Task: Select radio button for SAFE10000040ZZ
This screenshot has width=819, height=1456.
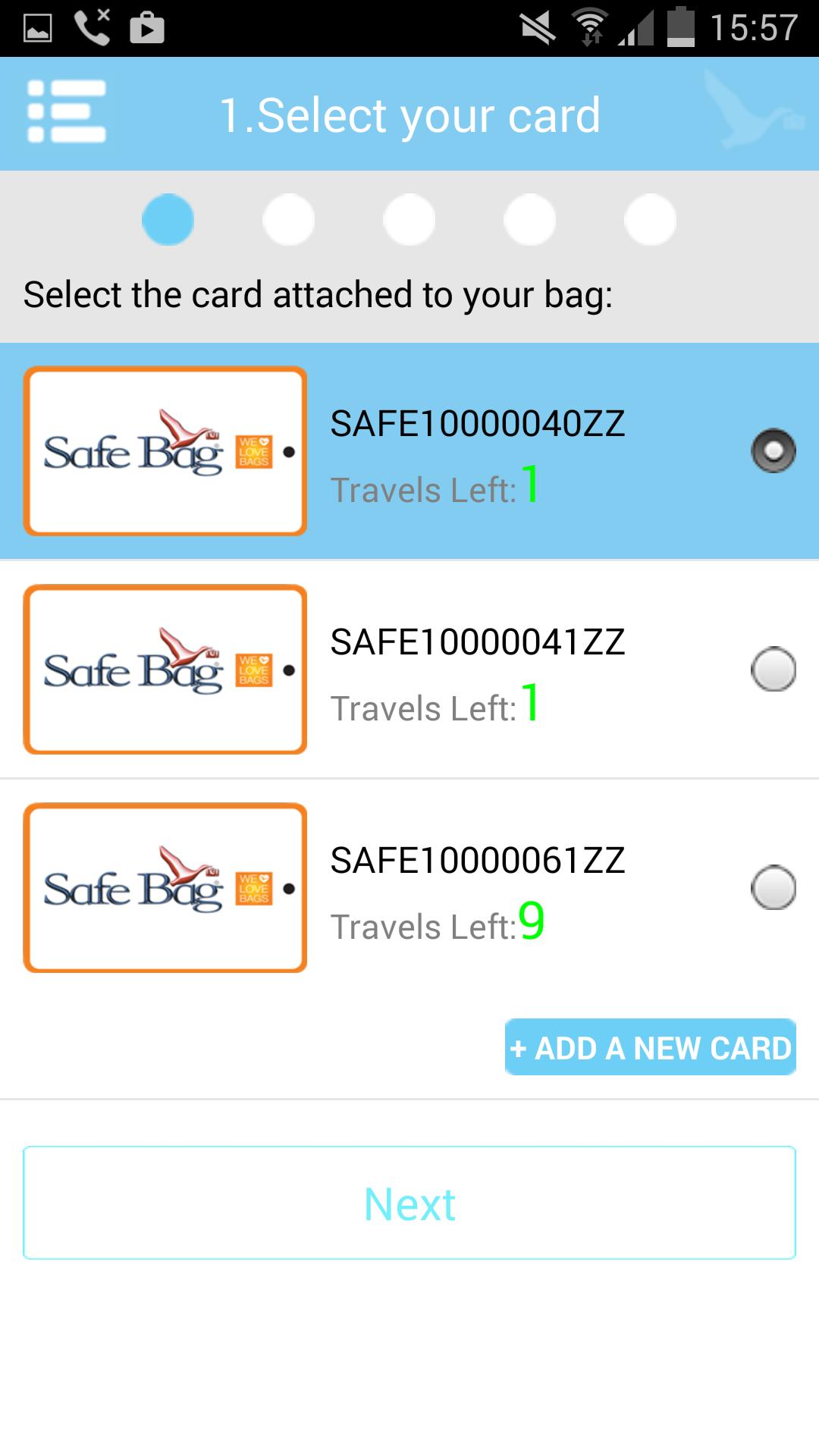Action: (773, 451)
